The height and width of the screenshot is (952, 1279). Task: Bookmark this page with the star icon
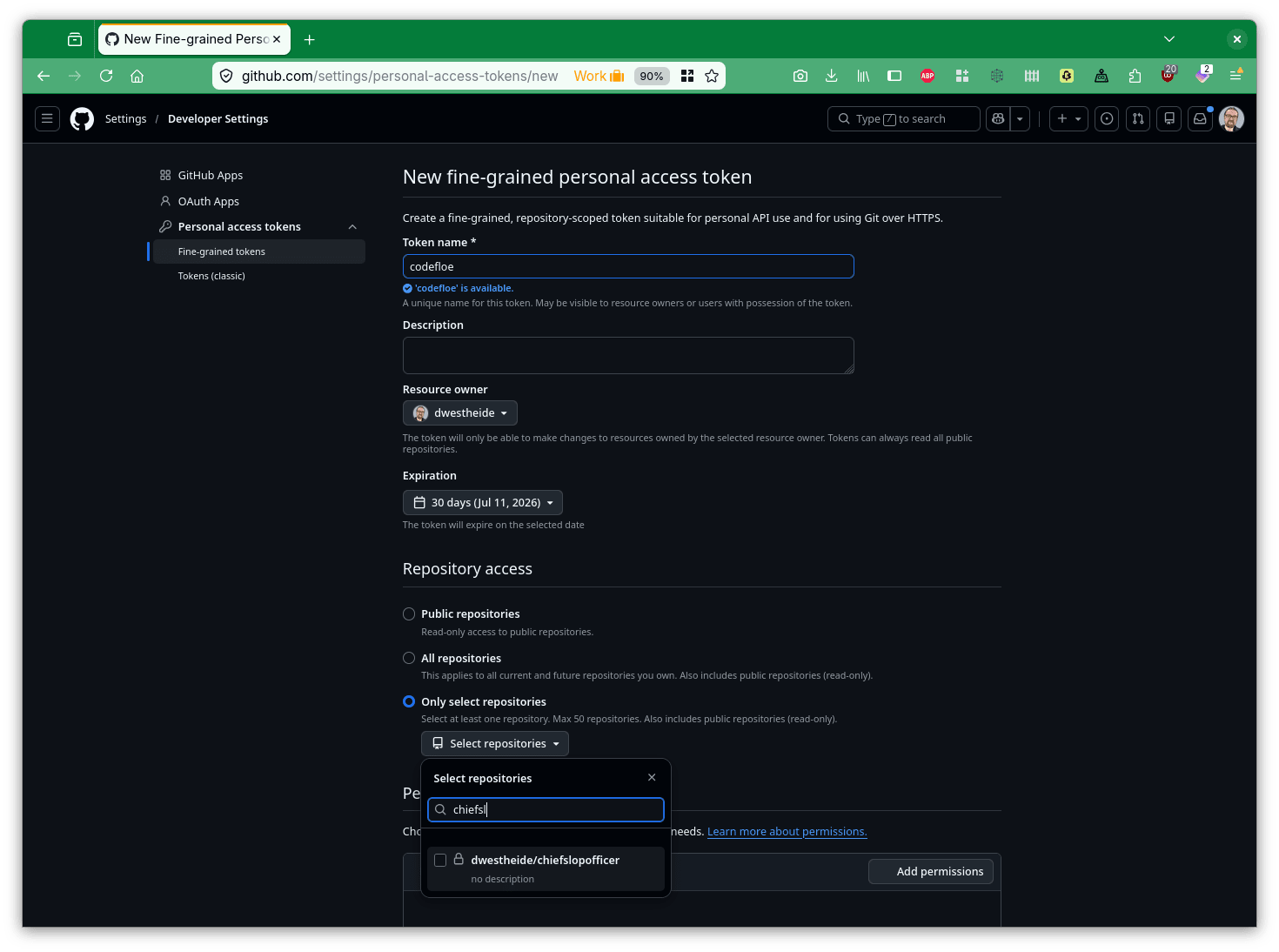[712, 76]
